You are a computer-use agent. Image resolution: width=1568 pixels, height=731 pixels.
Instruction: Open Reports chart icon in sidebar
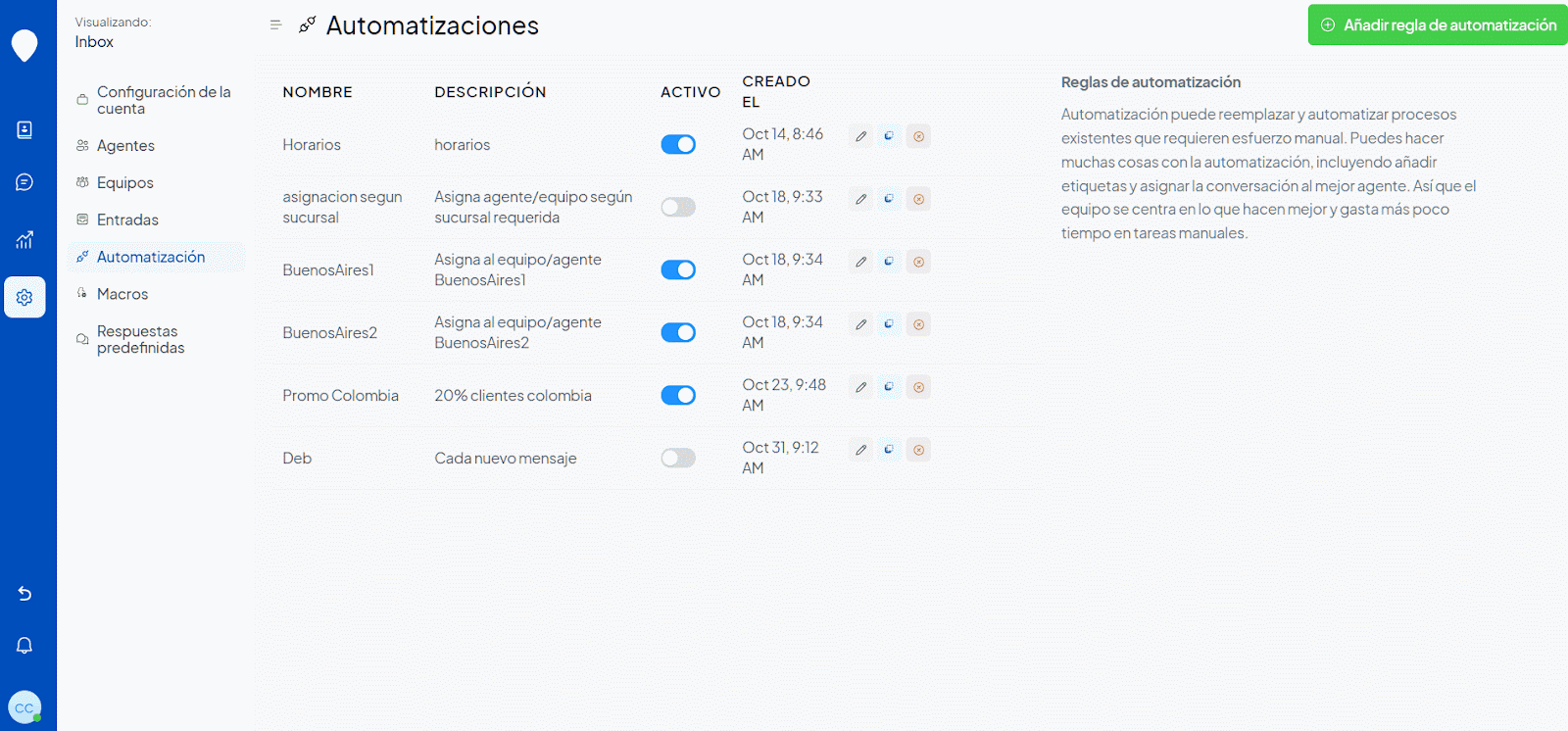(x=24, y=239)
